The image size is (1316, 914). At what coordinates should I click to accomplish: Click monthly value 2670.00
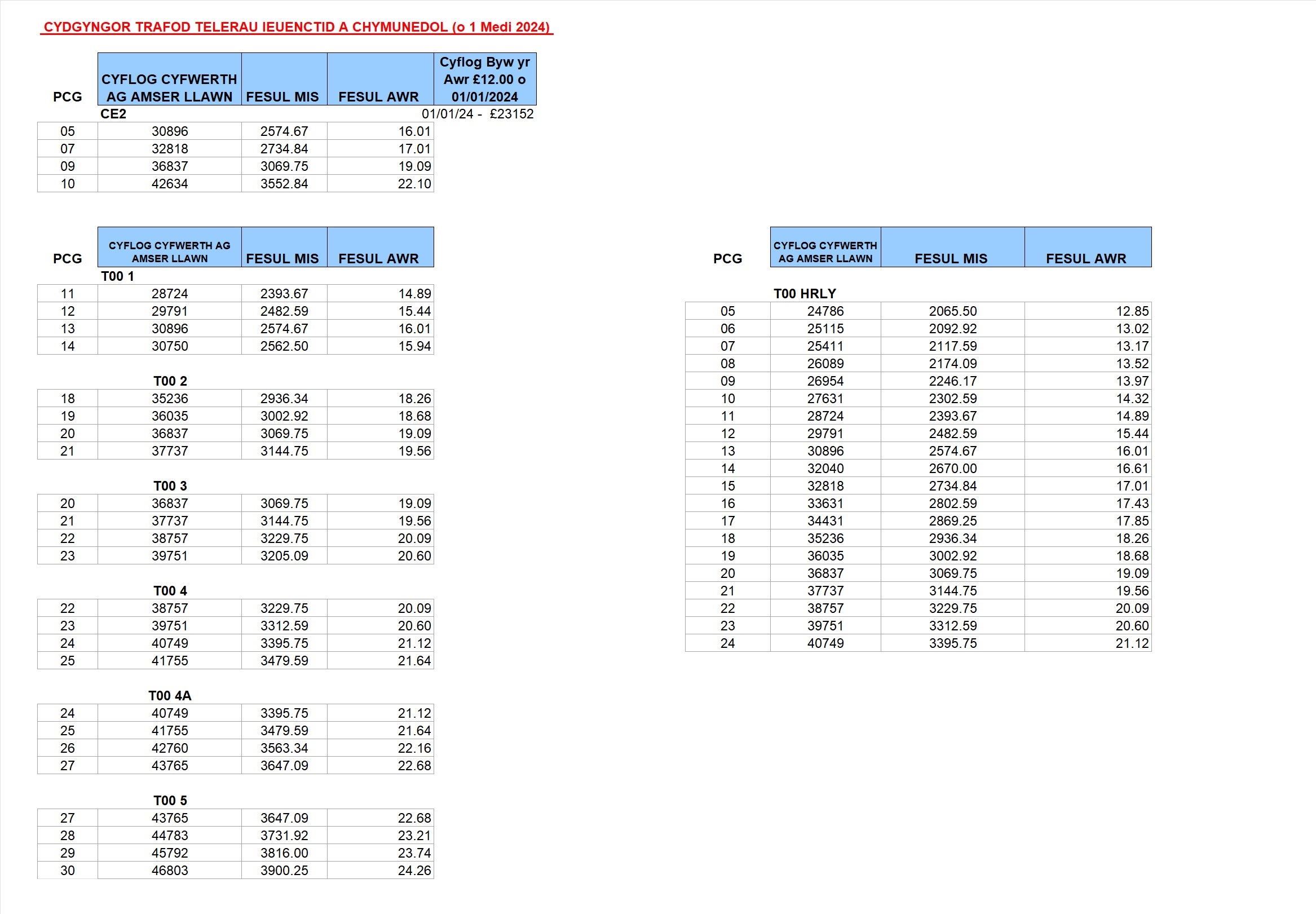coord(952,469)
